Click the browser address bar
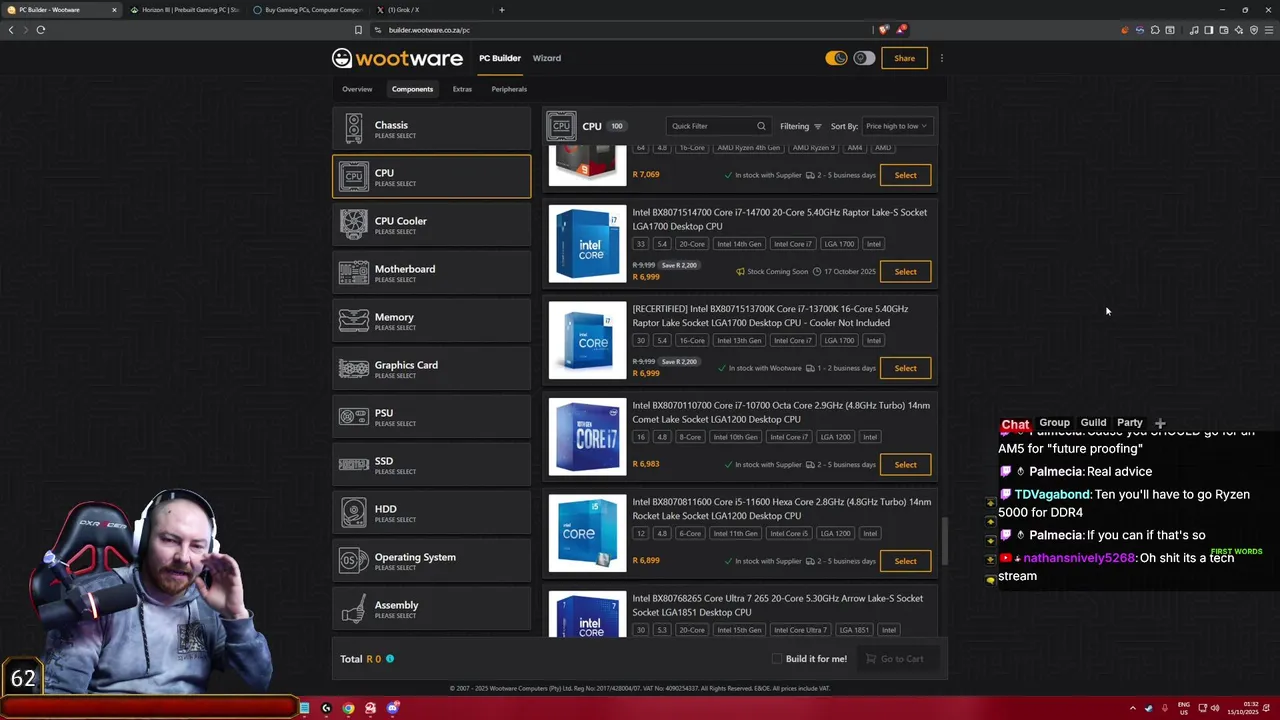This screenshot has height=720, width=1280. (620, 30)
